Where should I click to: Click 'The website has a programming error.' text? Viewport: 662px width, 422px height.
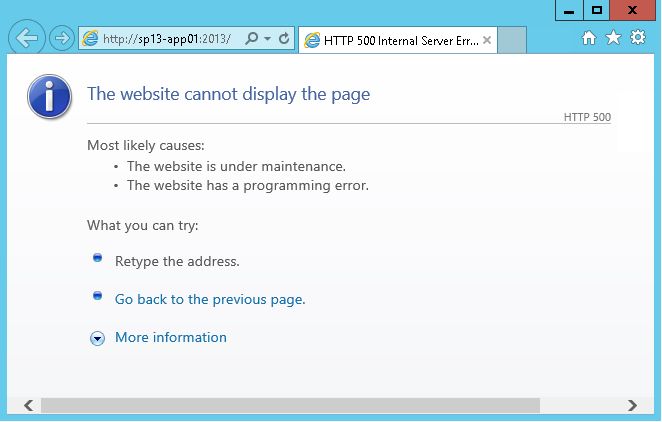248,185
